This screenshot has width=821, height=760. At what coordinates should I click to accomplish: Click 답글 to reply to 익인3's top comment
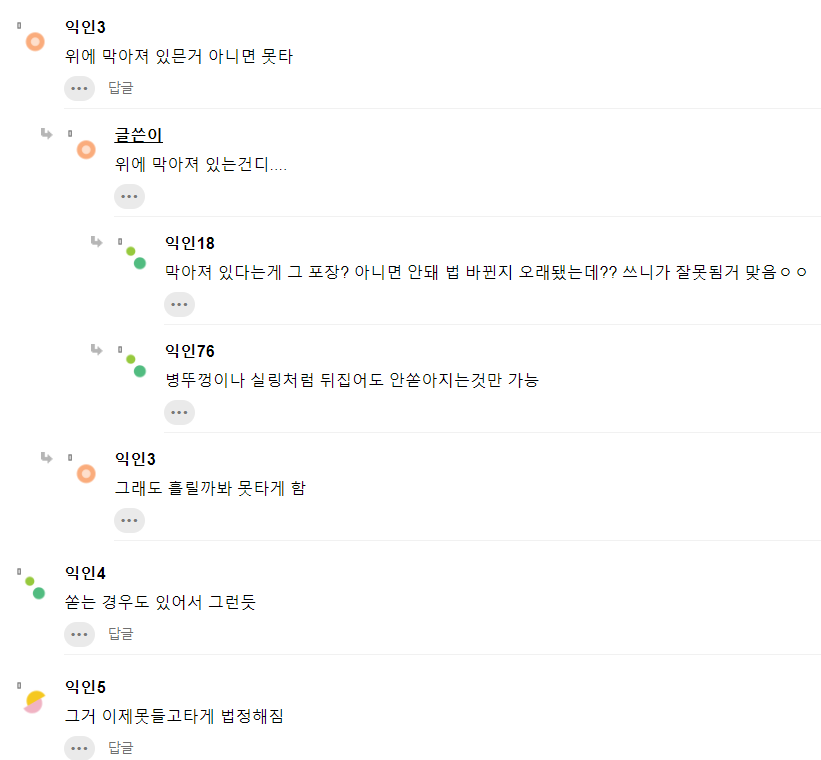pos(121,88)
